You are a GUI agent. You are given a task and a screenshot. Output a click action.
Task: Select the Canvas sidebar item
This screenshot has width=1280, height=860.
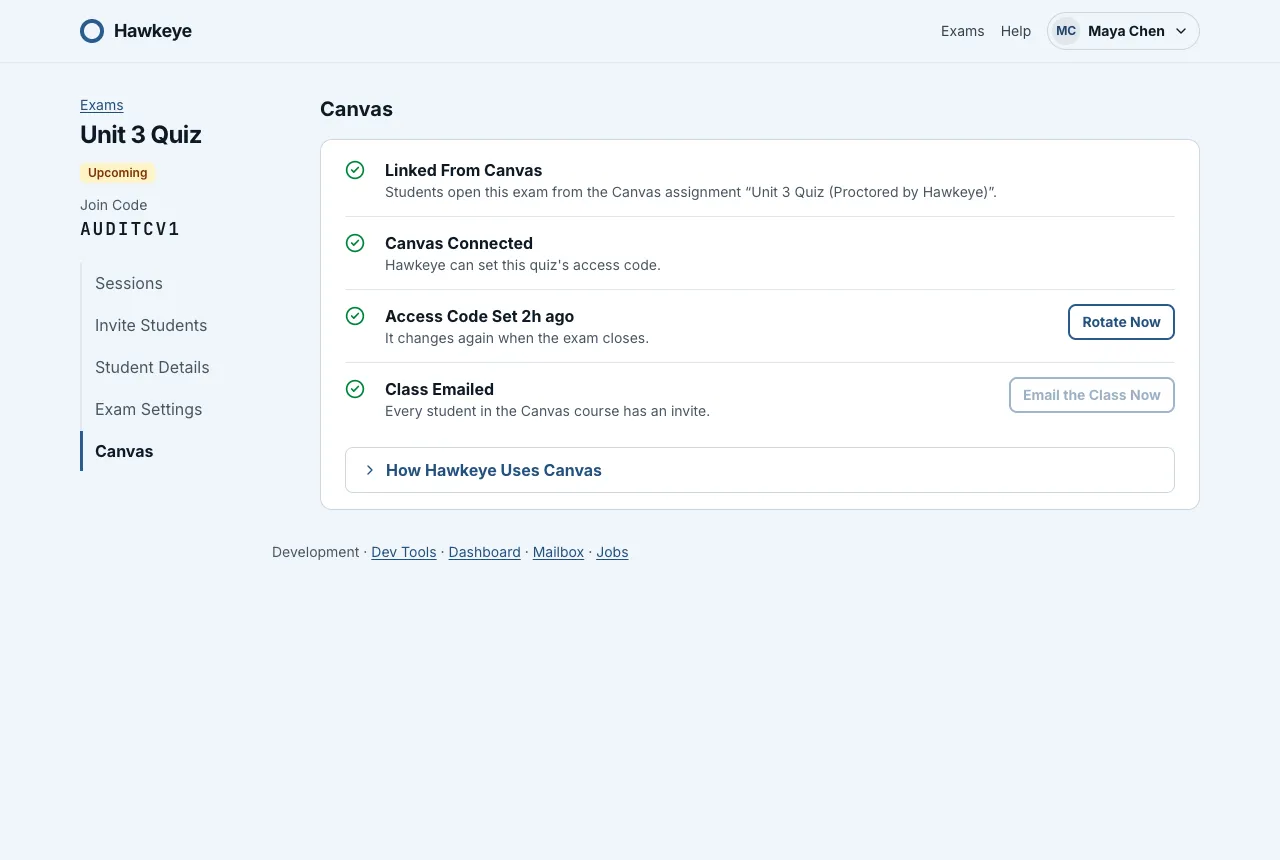point(124,451)
